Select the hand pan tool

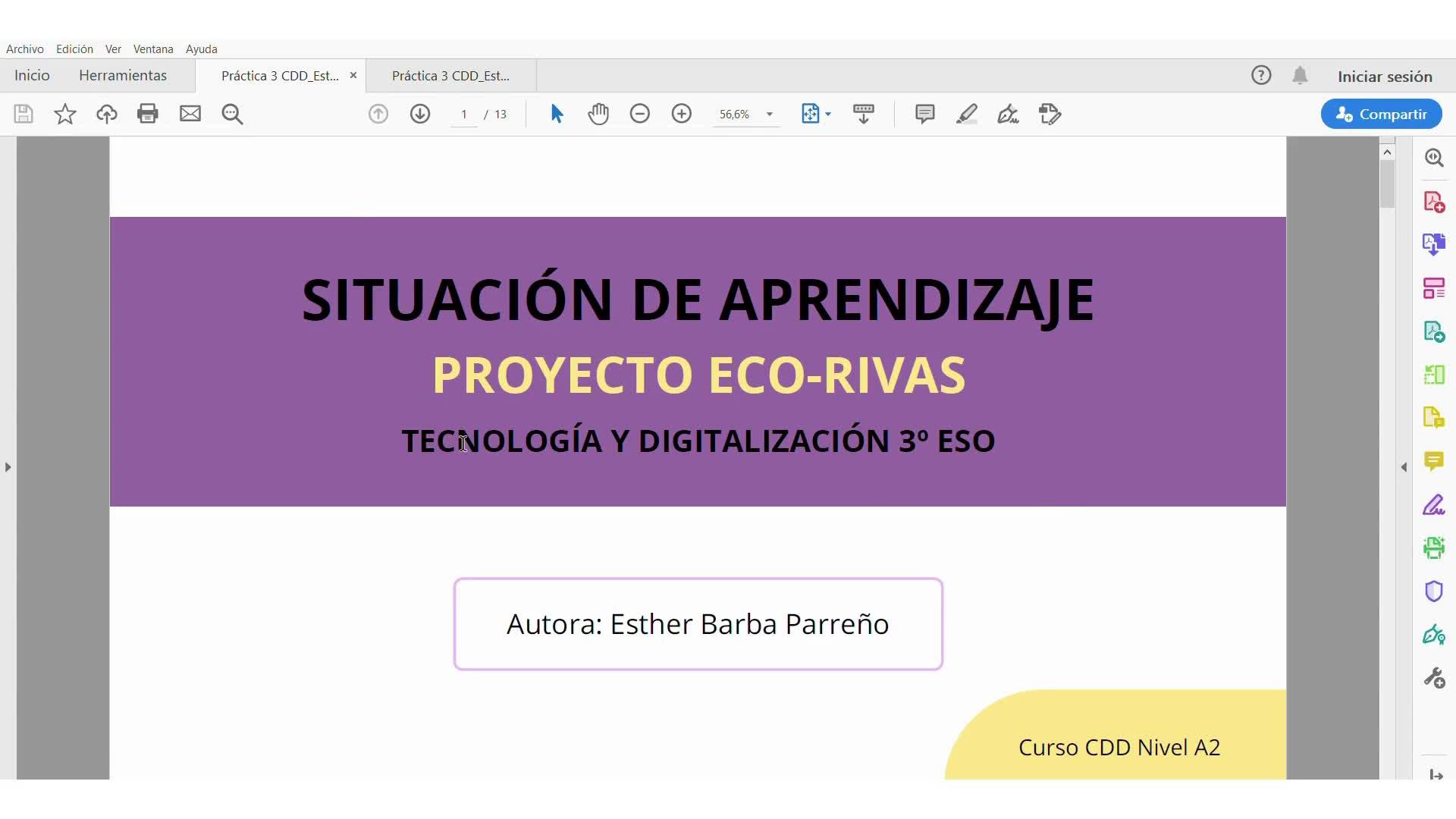click(598, 114)
